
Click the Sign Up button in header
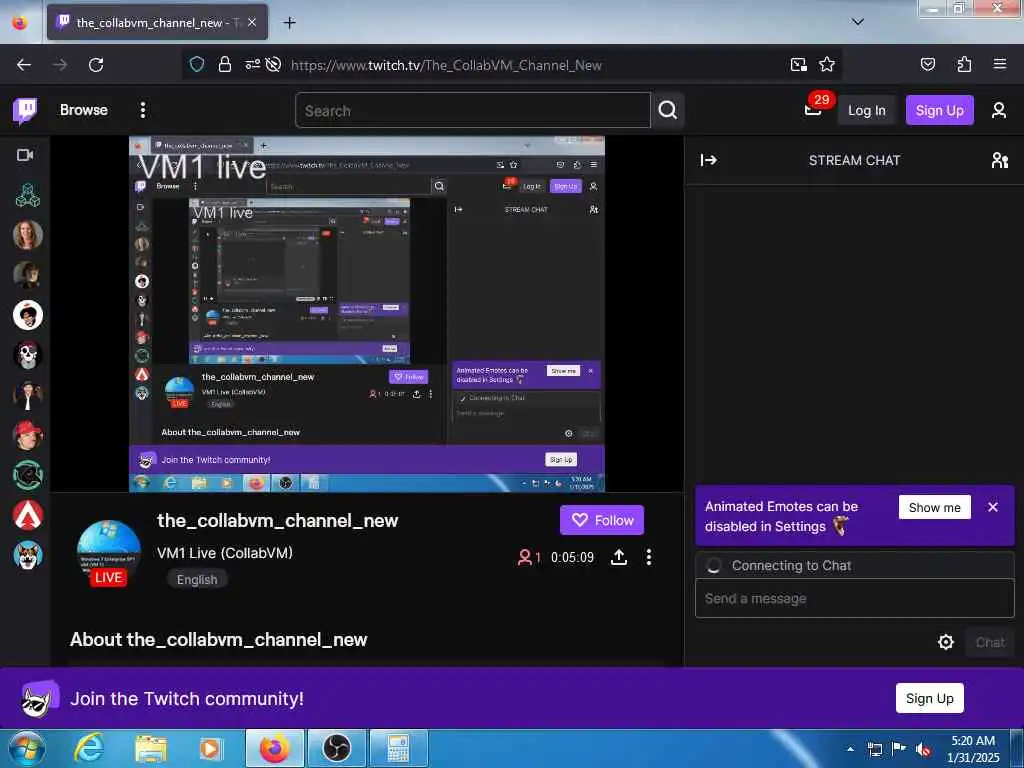(939, 110)
